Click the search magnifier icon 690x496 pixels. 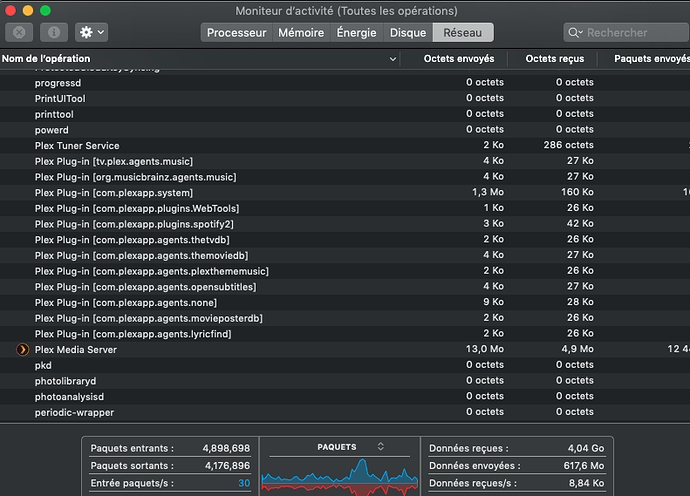coord(575,33)
